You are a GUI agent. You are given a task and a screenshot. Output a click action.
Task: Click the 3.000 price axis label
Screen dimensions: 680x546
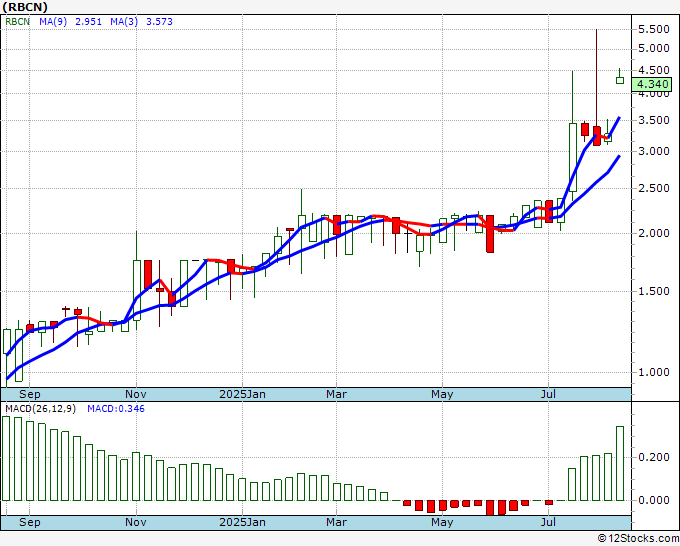[654, 151]
